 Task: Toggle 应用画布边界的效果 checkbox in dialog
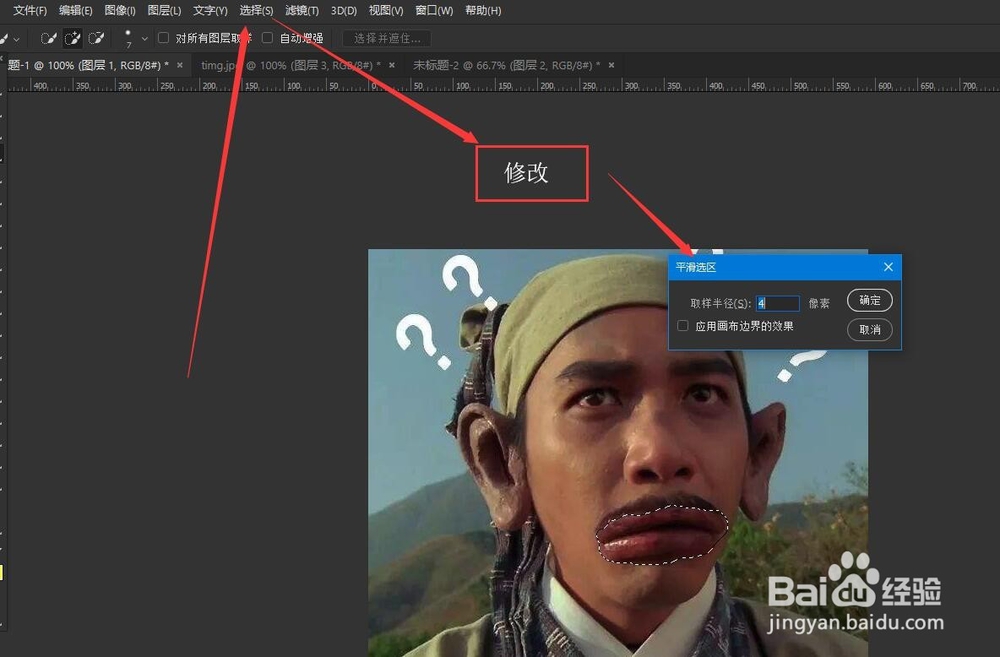pos(682,326)
